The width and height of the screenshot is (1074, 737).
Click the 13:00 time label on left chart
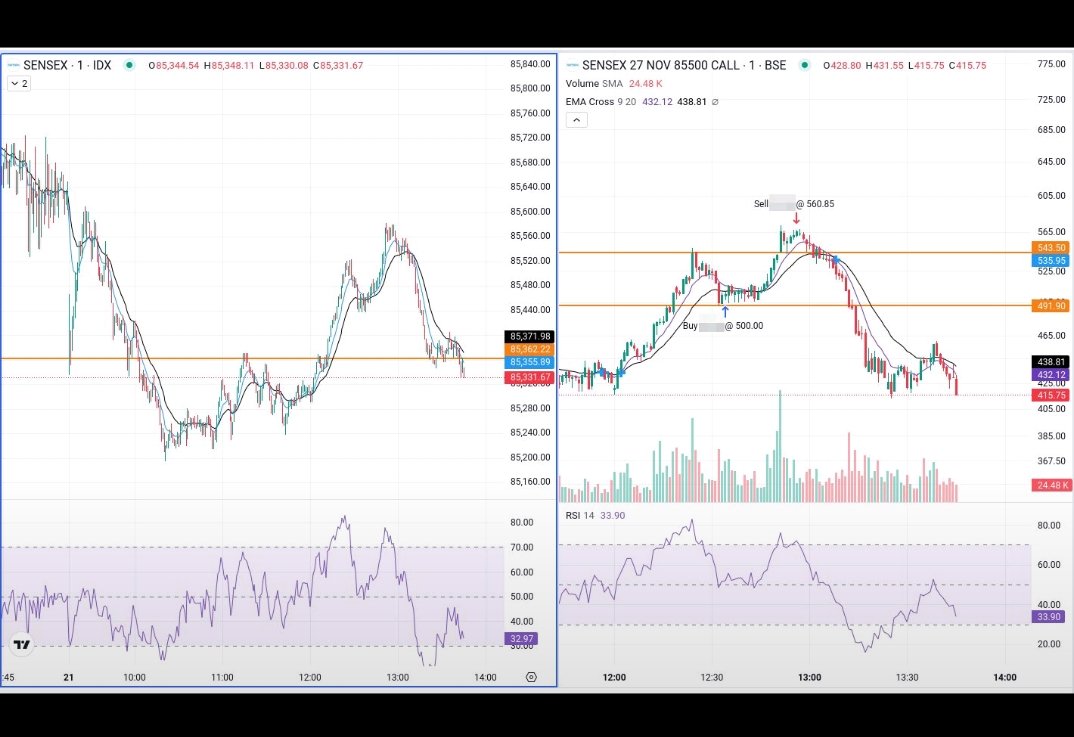click(x=397, y=677)
